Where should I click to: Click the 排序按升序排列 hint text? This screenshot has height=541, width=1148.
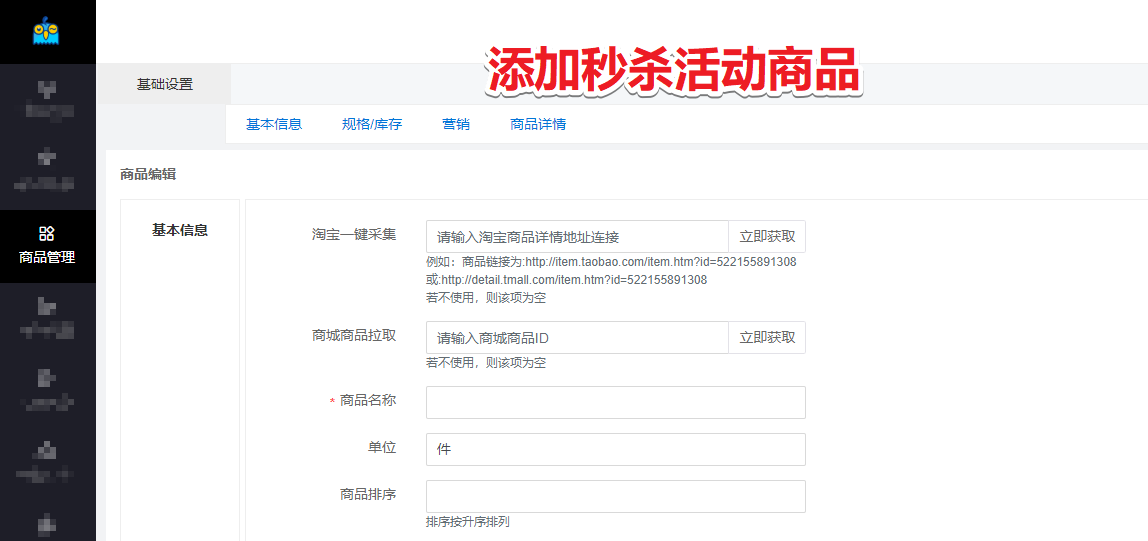[x=467, y=523]
